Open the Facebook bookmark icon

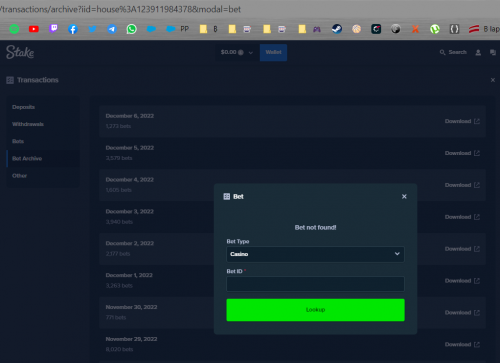pyautogui.click(x=73, y=29)
